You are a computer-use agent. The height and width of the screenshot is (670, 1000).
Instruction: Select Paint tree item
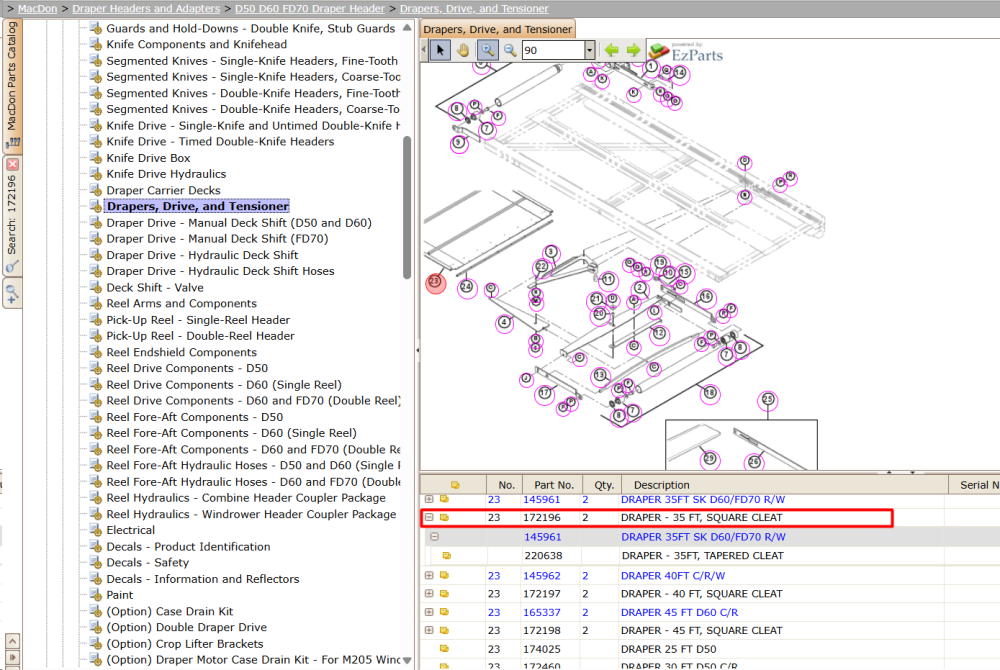click(119, 595)
